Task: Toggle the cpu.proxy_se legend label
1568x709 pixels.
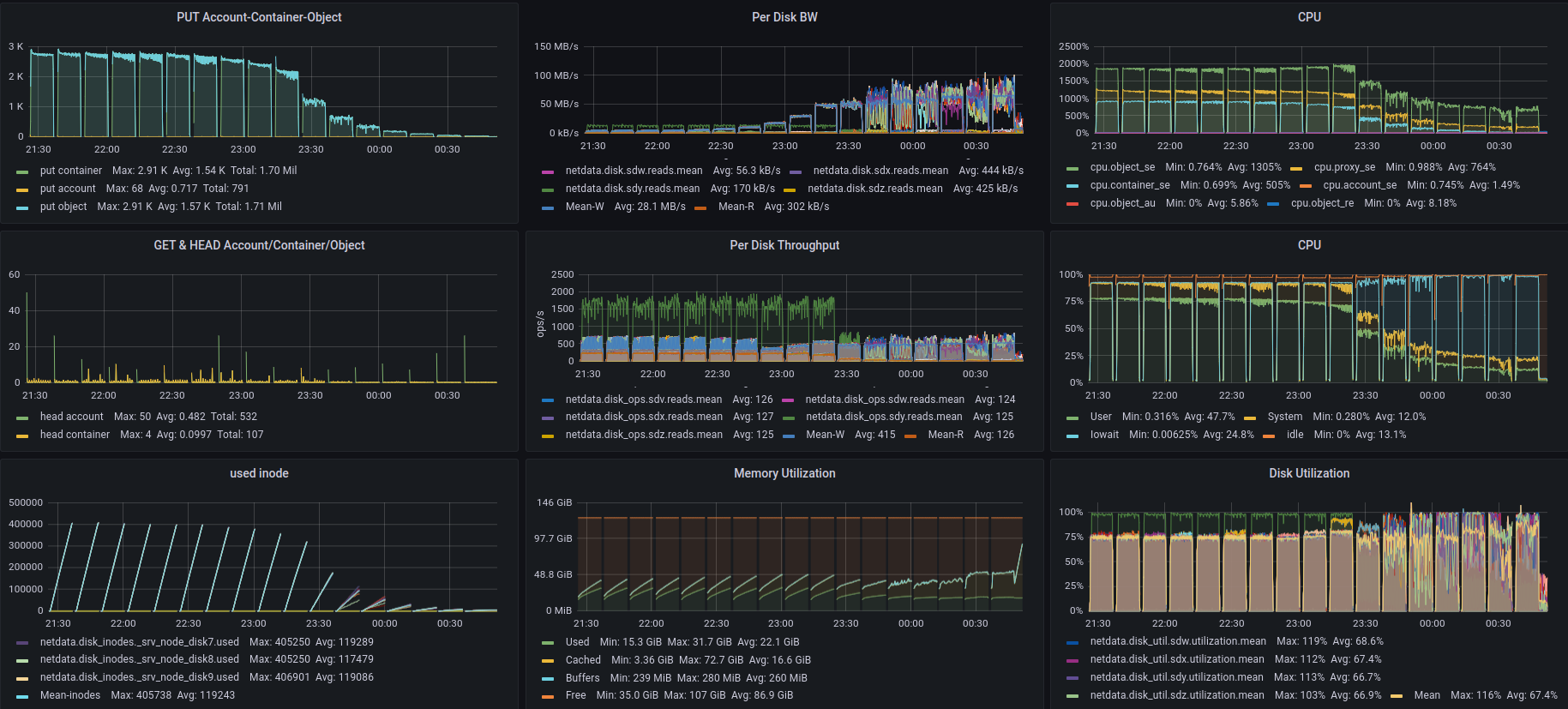Action: coord(1343,167)
